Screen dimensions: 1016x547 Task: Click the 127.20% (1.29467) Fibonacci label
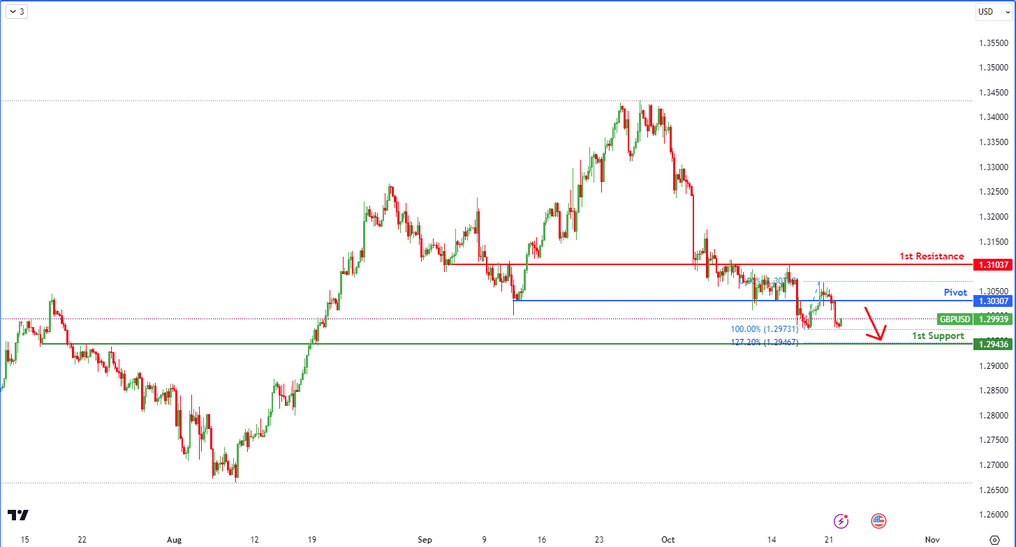[x=765, y=342]
